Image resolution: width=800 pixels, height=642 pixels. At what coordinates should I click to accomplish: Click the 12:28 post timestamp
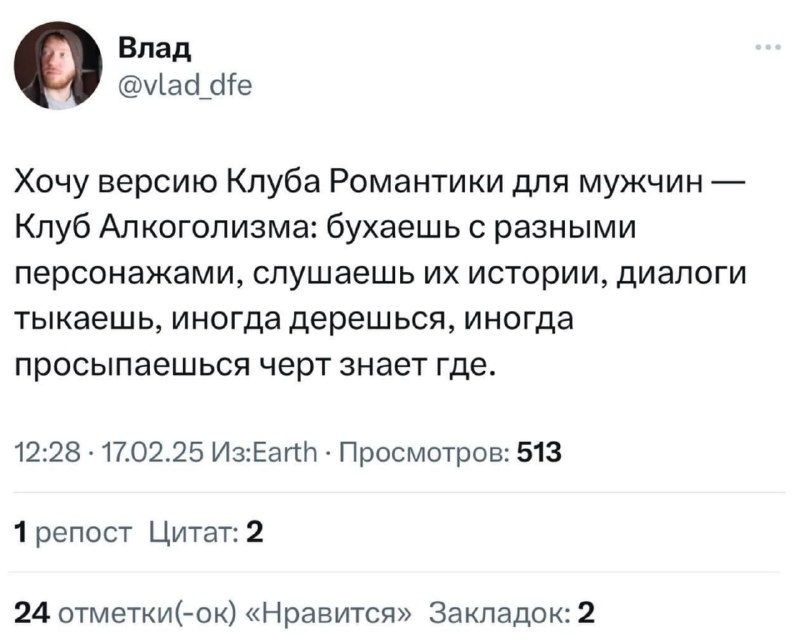point(47,453)
